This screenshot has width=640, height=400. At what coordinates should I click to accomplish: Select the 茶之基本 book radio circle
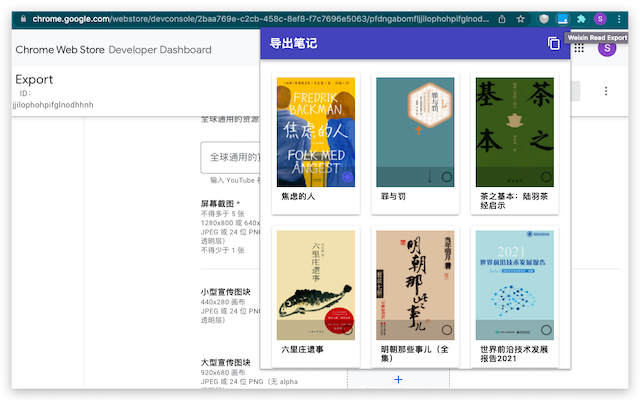click(546, 177)
